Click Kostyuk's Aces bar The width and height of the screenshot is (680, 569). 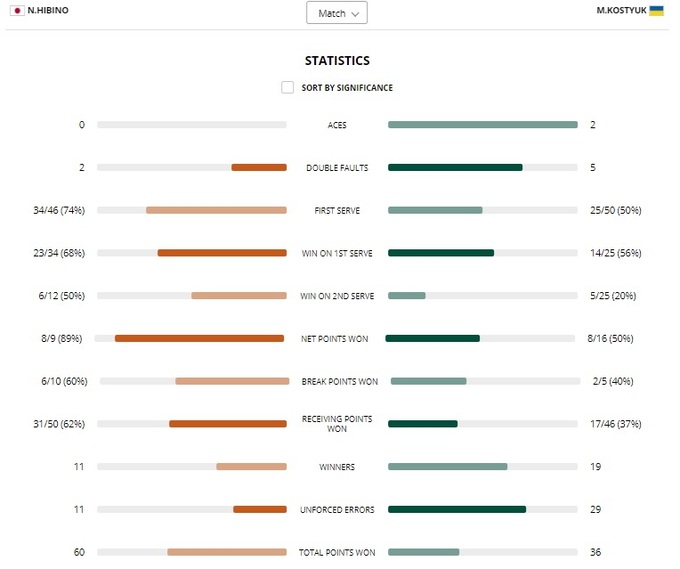[x=482, y=125]
